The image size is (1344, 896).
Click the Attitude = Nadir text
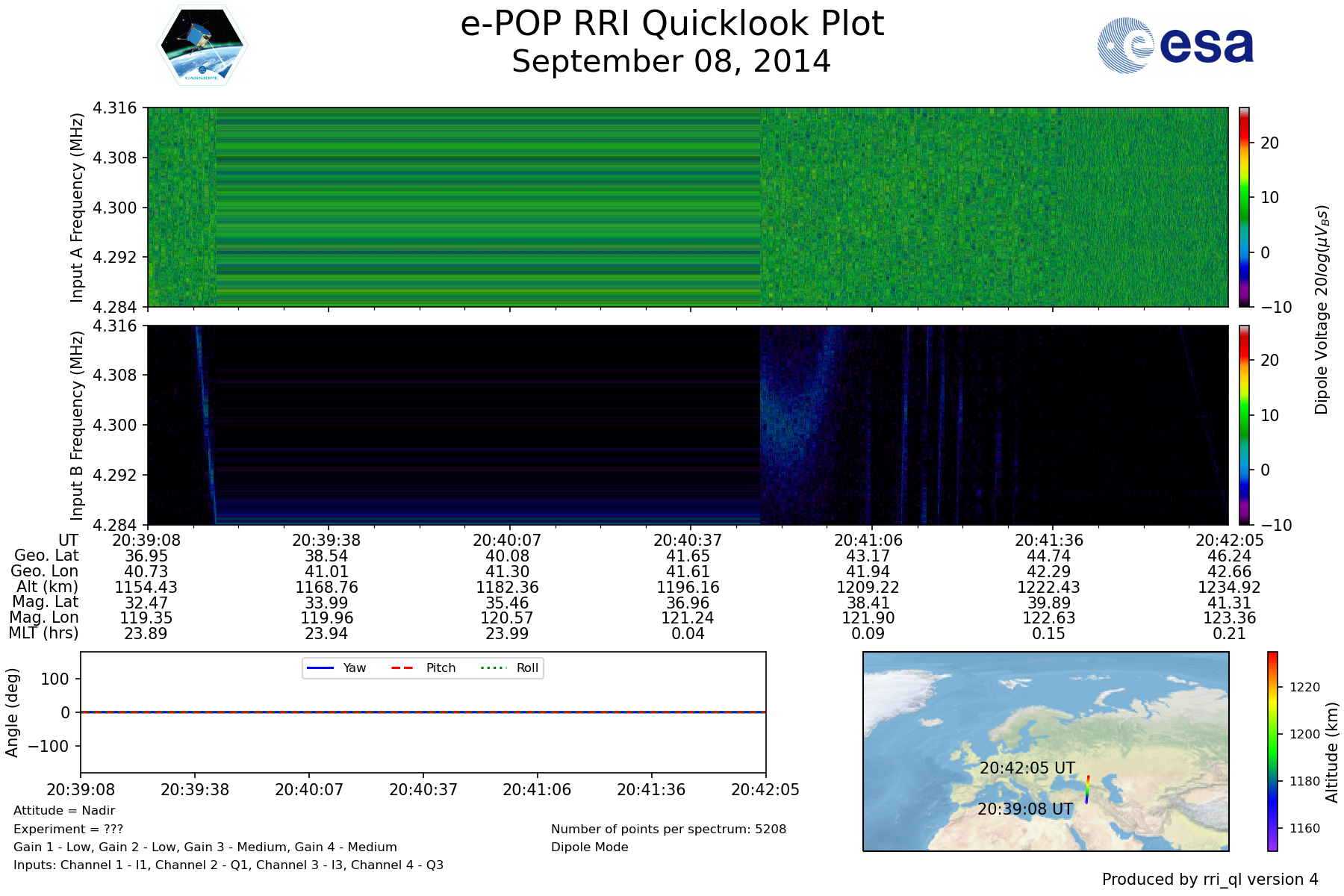click(64, 811)
